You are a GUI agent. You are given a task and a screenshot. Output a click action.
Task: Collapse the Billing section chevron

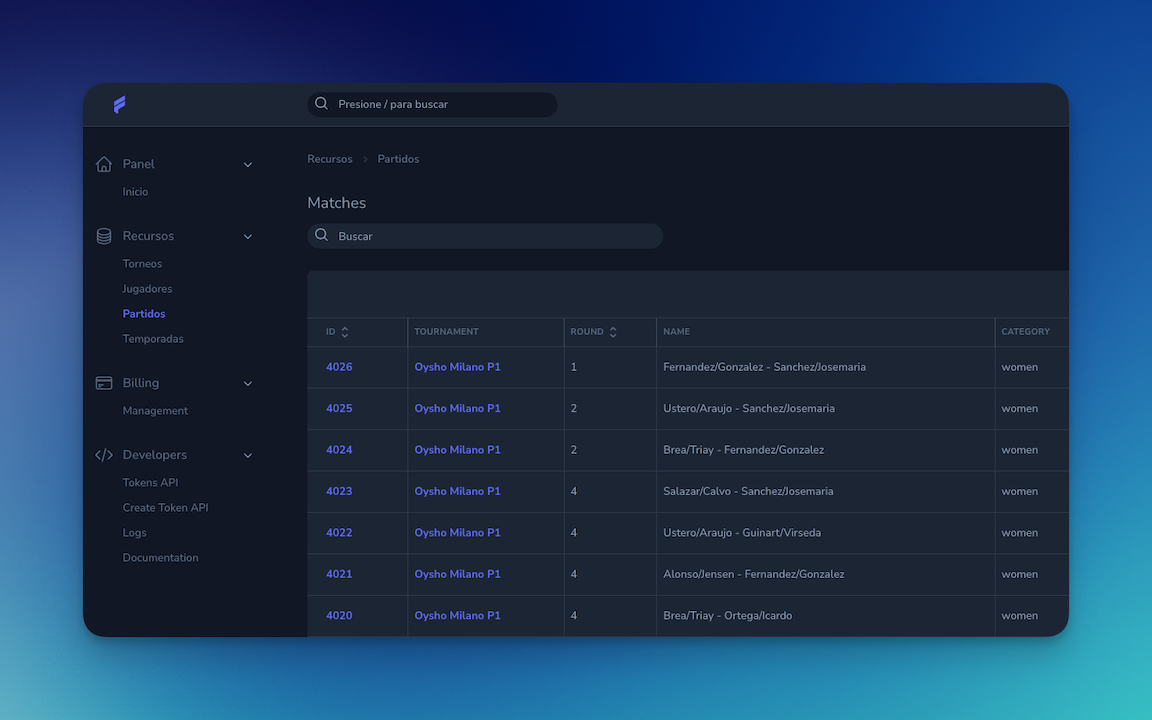247,383
